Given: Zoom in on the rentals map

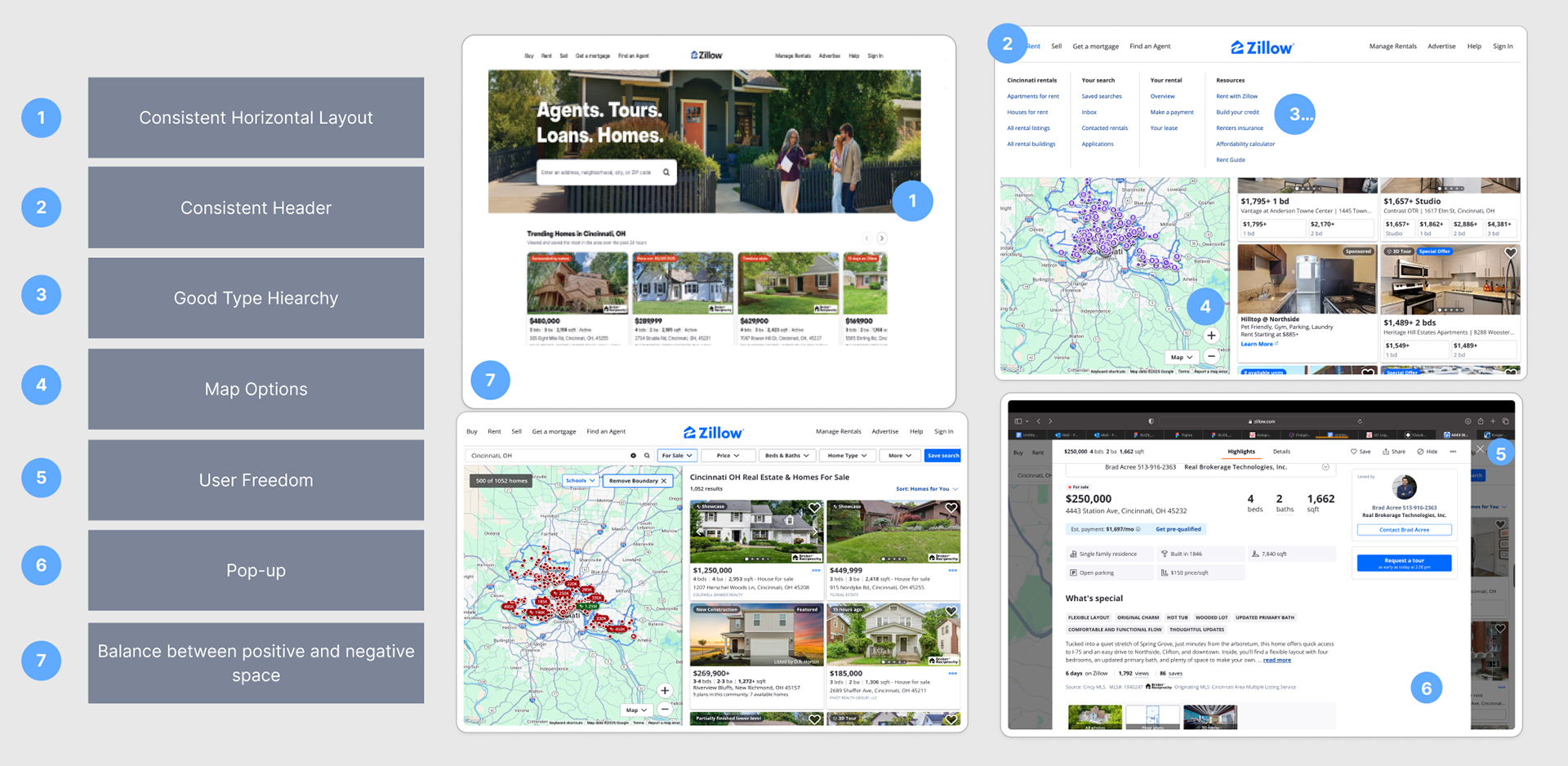Looking at the screenshot, I should pyautogui.click(x=1211, y=336).
